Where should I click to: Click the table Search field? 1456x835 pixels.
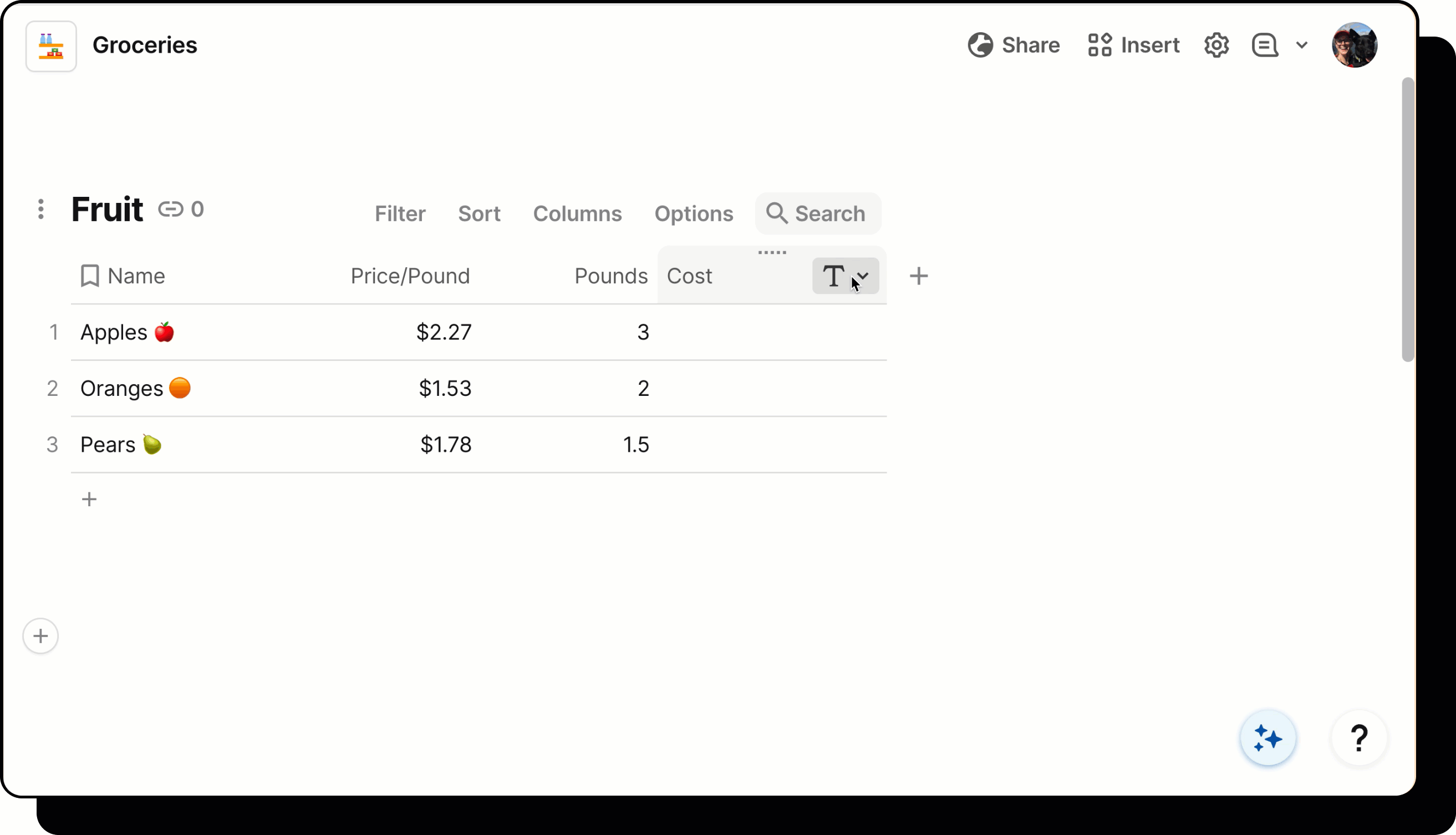click(x=818, y=214)
